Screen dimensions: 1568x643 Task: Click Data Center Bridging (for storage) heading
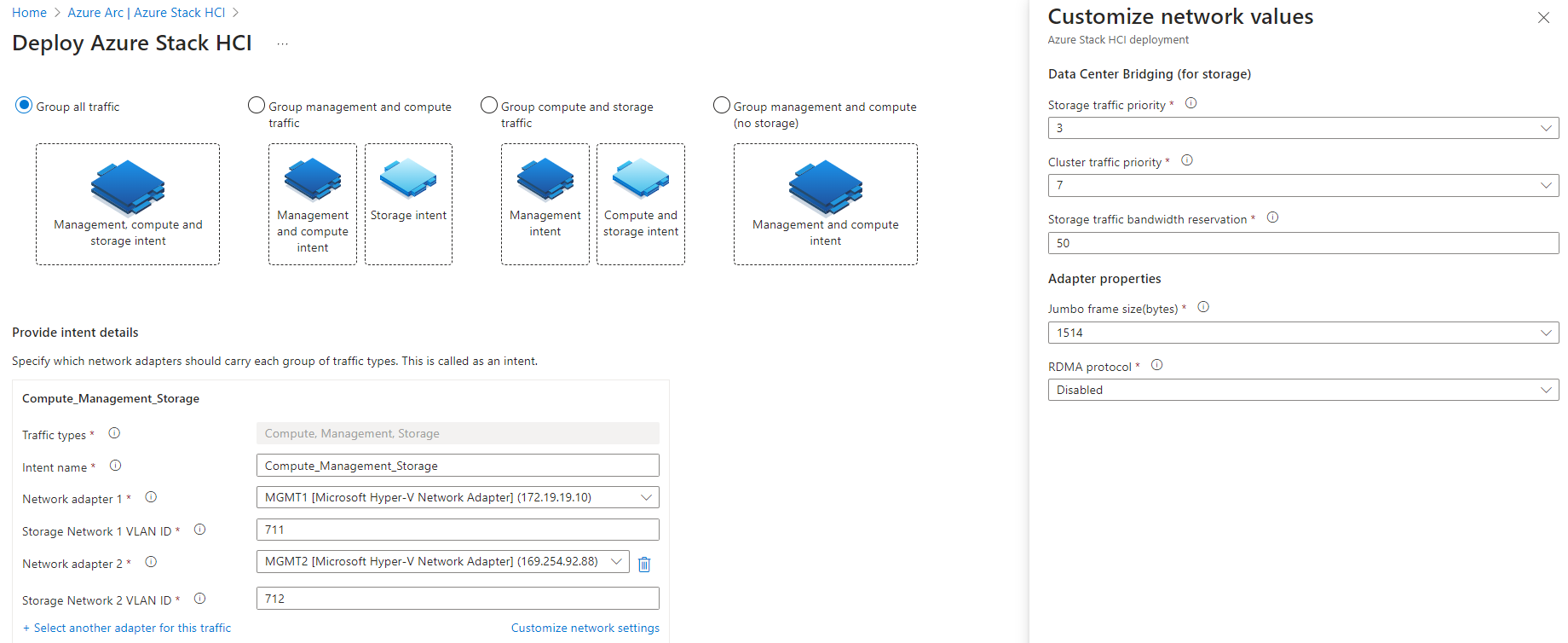pos(1150,74)
